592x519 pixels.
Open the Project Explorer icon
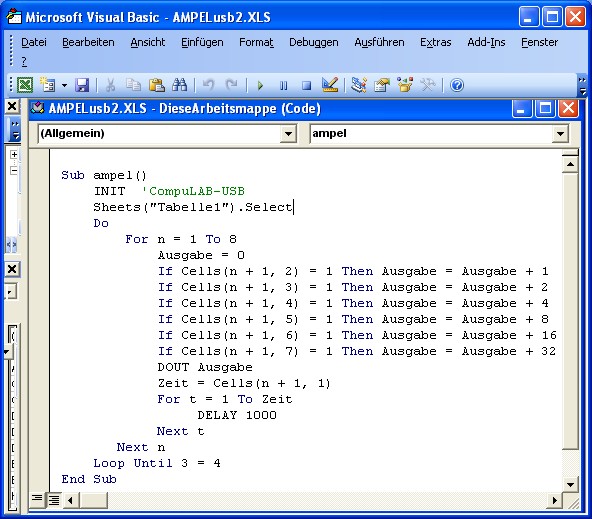tap(359, 85)
